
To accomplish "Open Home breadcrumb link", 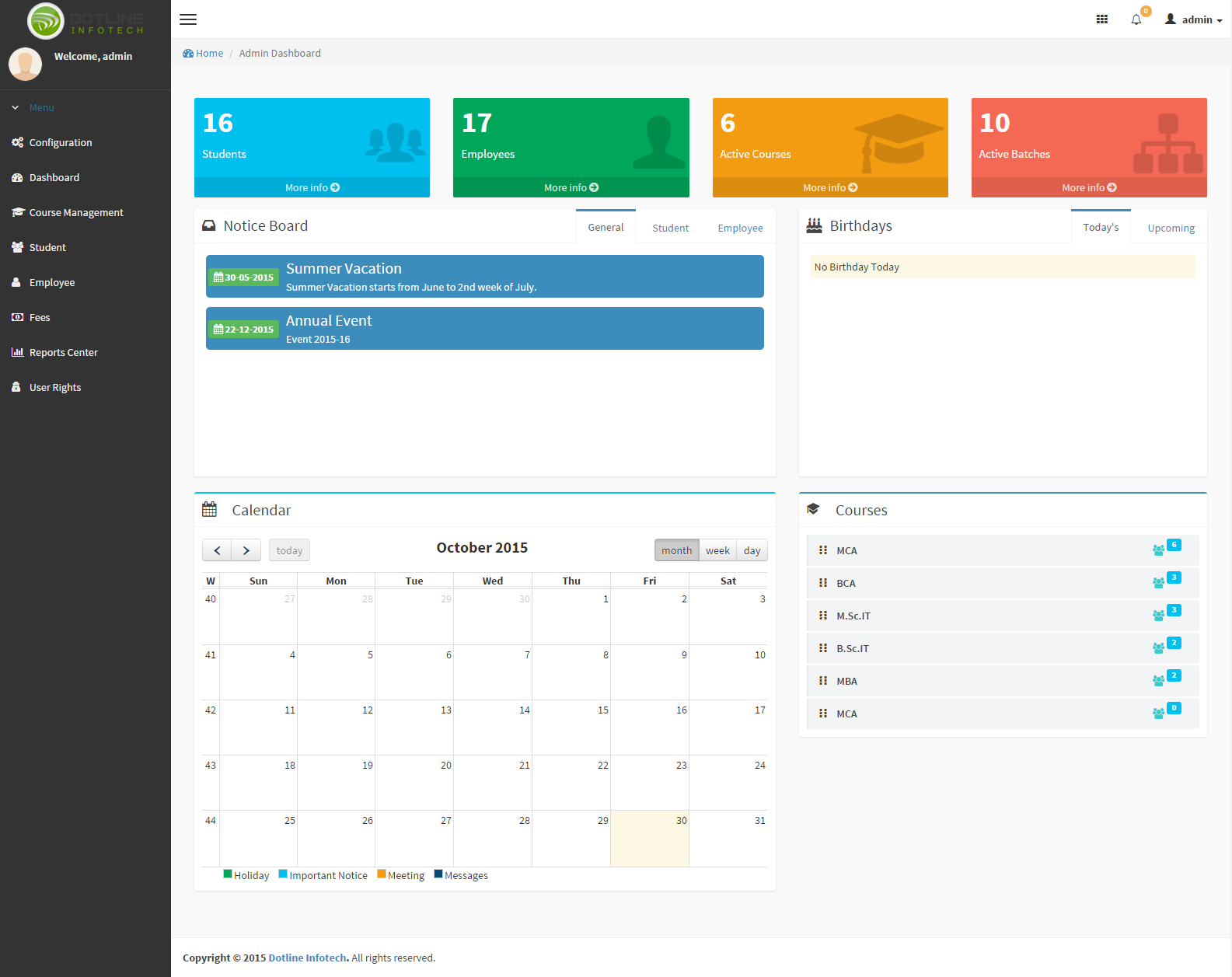I will click(209, 53).
